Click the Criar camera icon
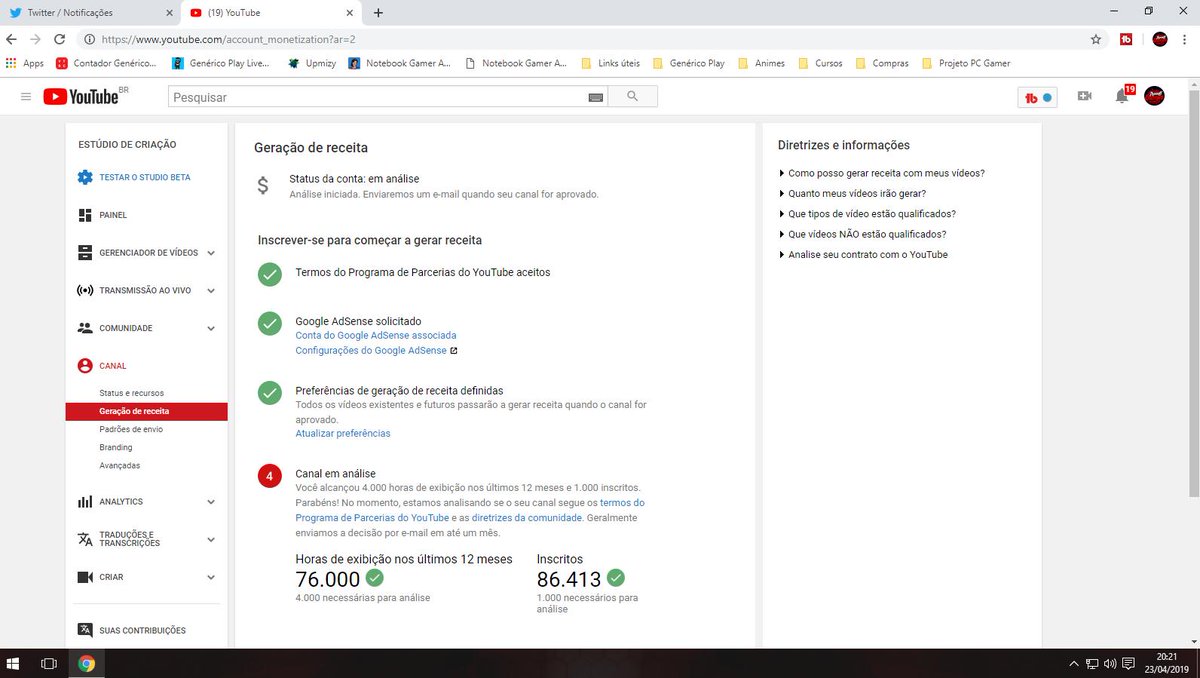 85,577
